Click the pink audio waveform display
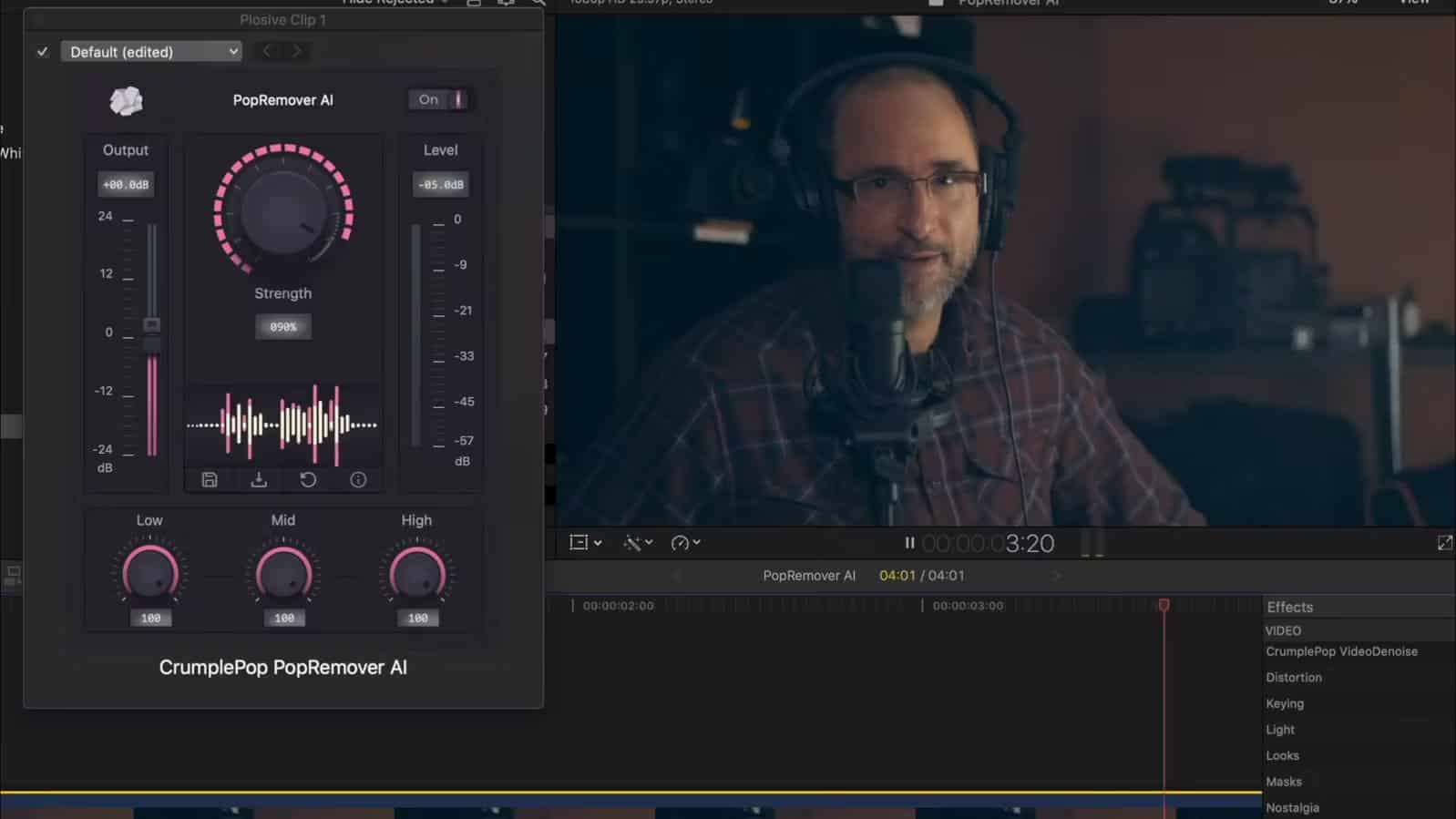Viewport: 1456px width, 819px height. point(282,425)
